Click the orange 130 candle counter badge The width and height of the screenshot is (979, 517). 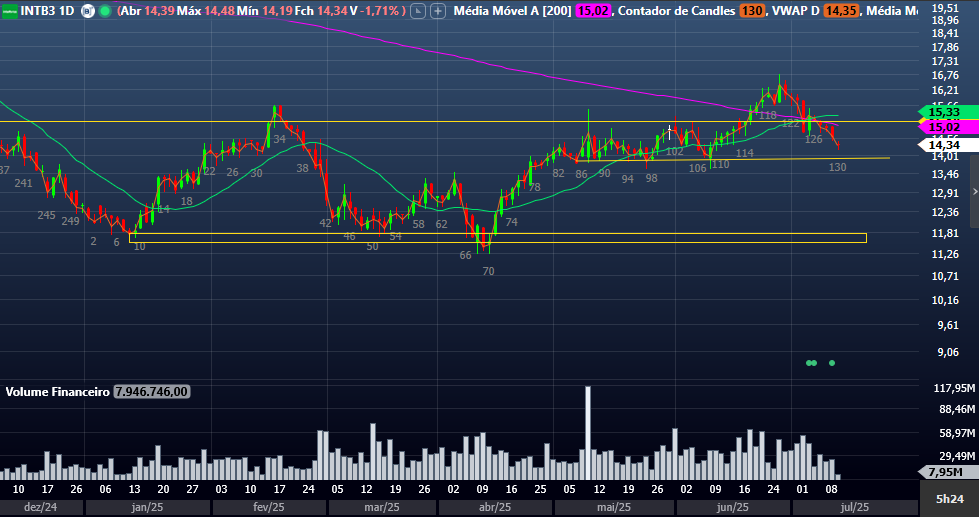coord(753,11)
